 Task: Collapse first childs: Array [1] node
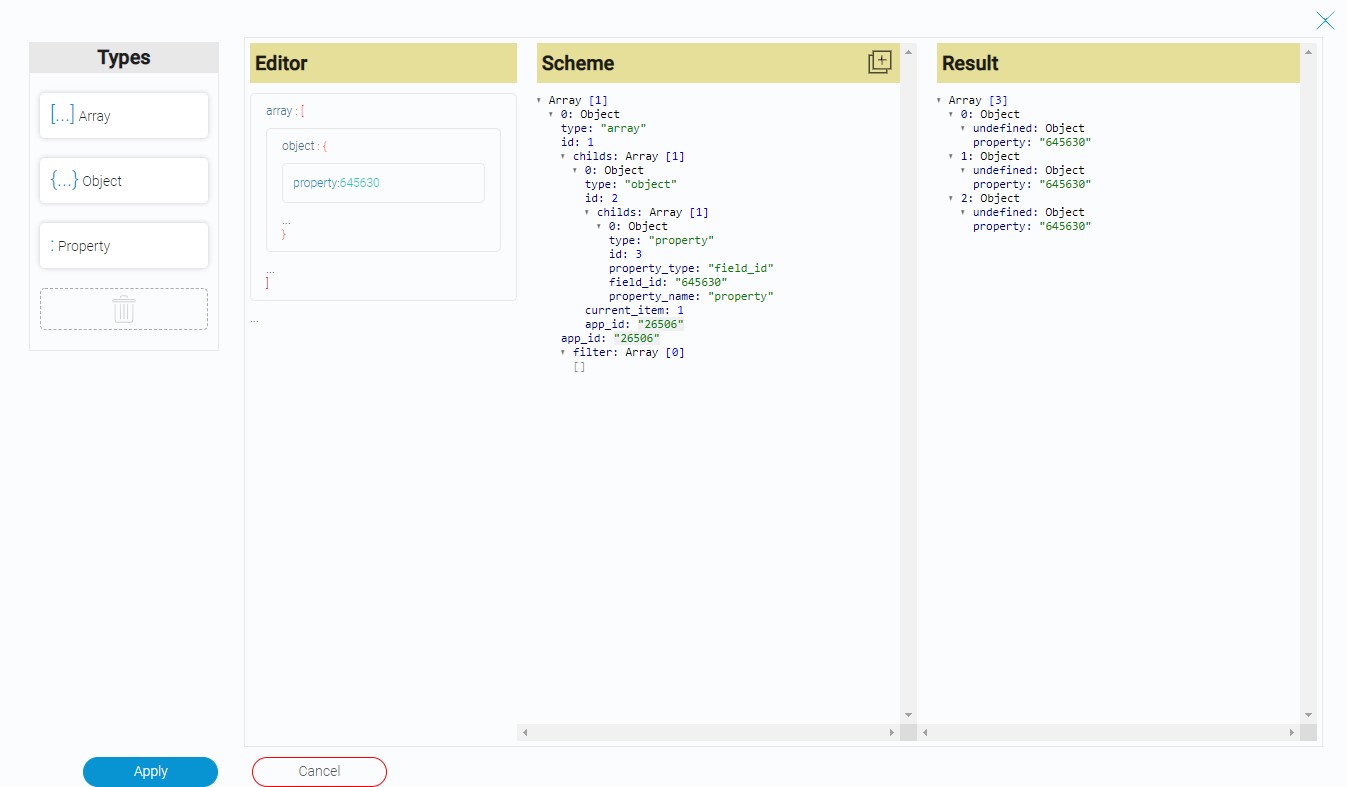click(x=564, y=156)
